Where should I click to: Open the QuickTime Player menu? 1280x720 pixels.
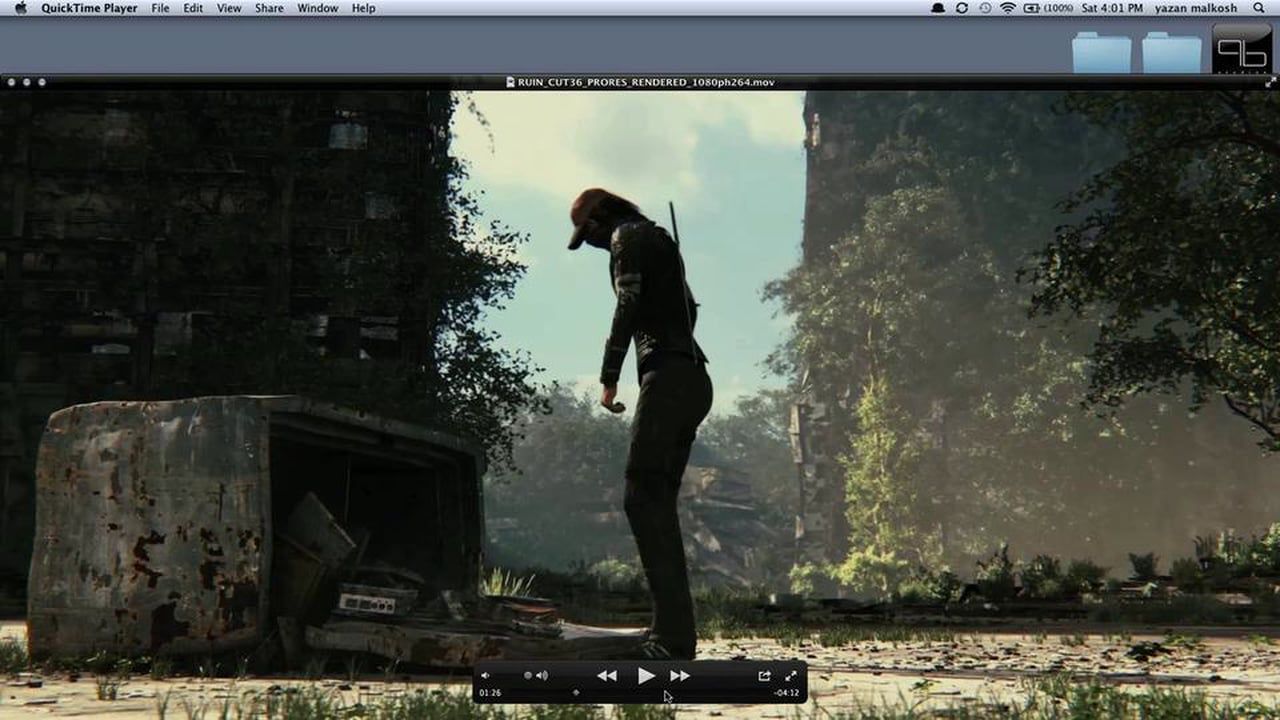point(89,8)
